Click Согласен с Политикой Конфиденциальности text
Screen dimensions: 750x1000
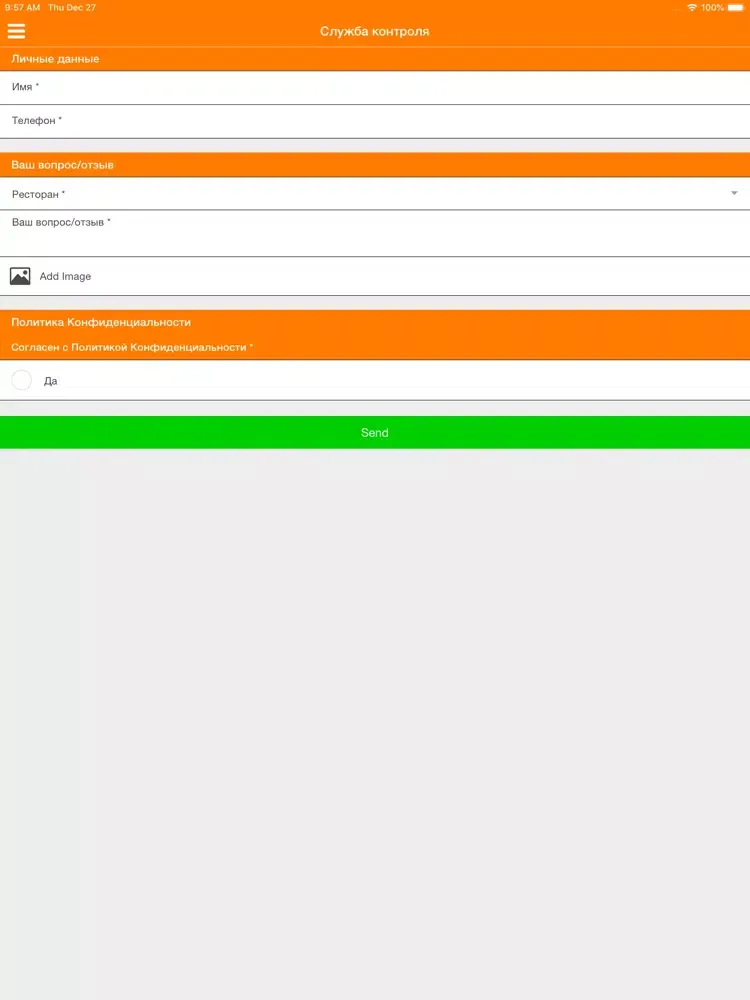(x=132, y=348)
